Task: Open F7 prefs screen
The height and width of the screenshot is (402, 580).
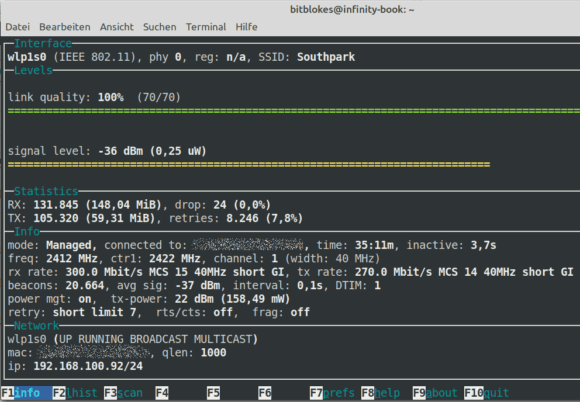Action: [332, 392]
